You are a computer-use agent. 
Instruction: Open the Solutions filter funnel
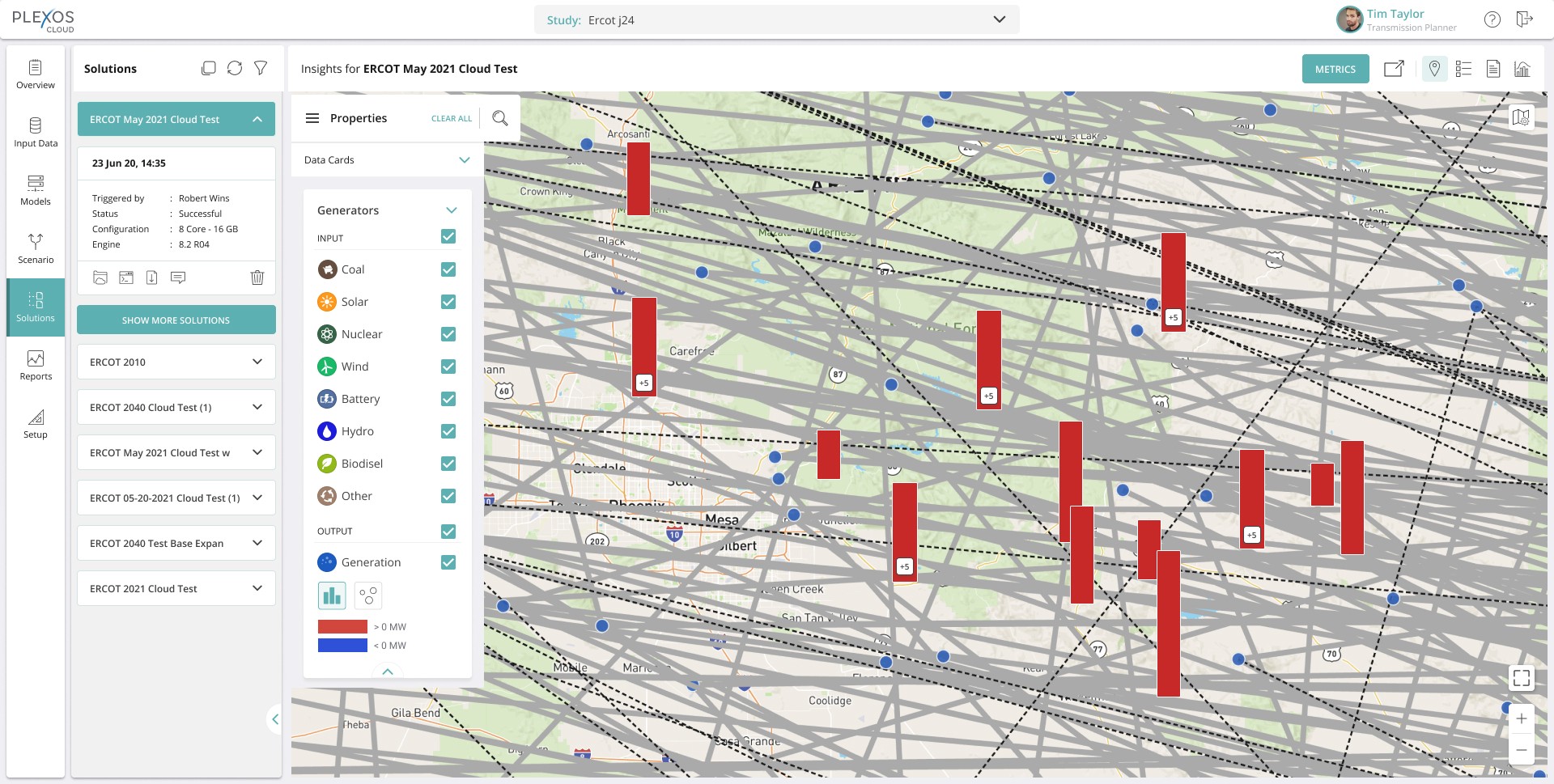261,69
